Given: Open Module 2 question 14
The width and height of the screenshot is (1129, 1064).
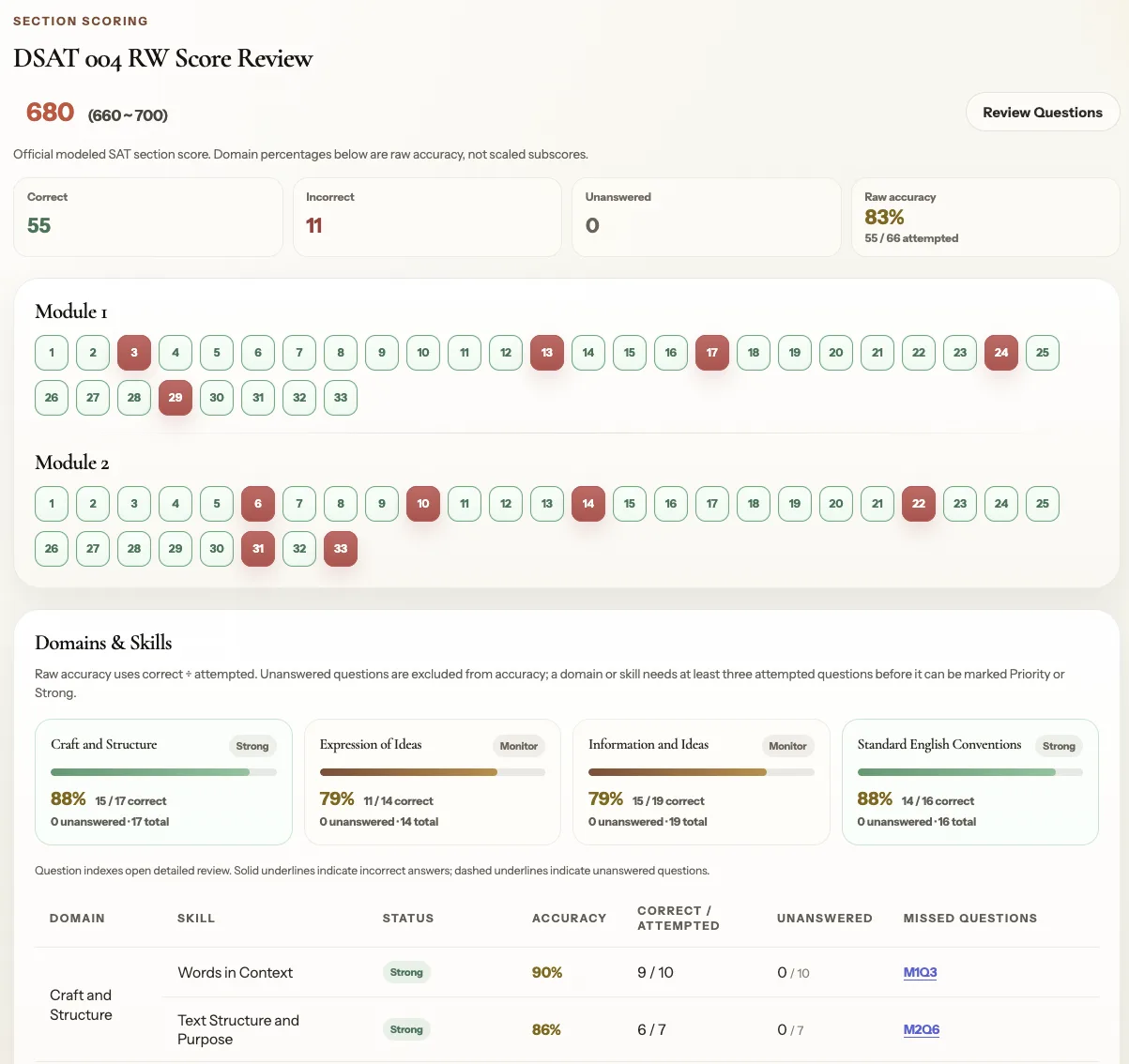Looking at the screenshot, I should pyautogui.click(x=588, y=504).
